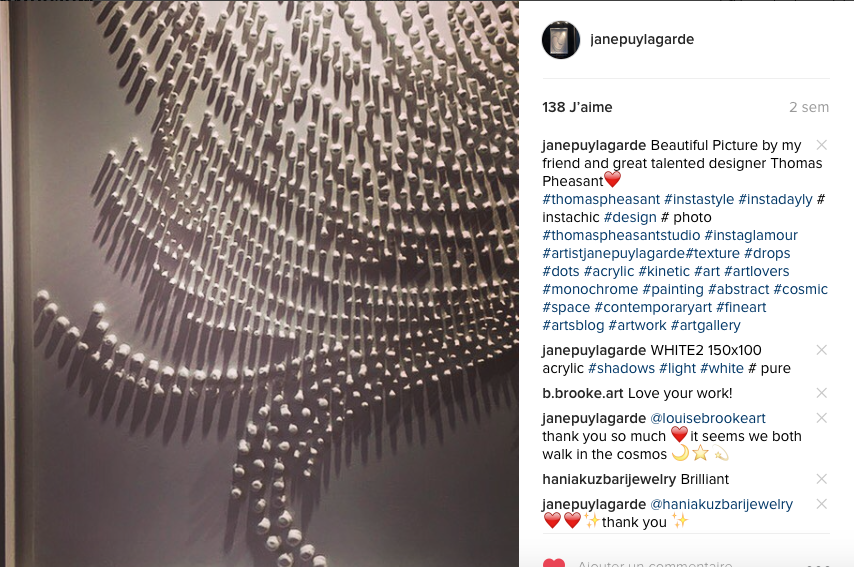This screenshot has width=854, height=567.
Task: Open the janepuylagarde username in header
Action: click(642, 39)
